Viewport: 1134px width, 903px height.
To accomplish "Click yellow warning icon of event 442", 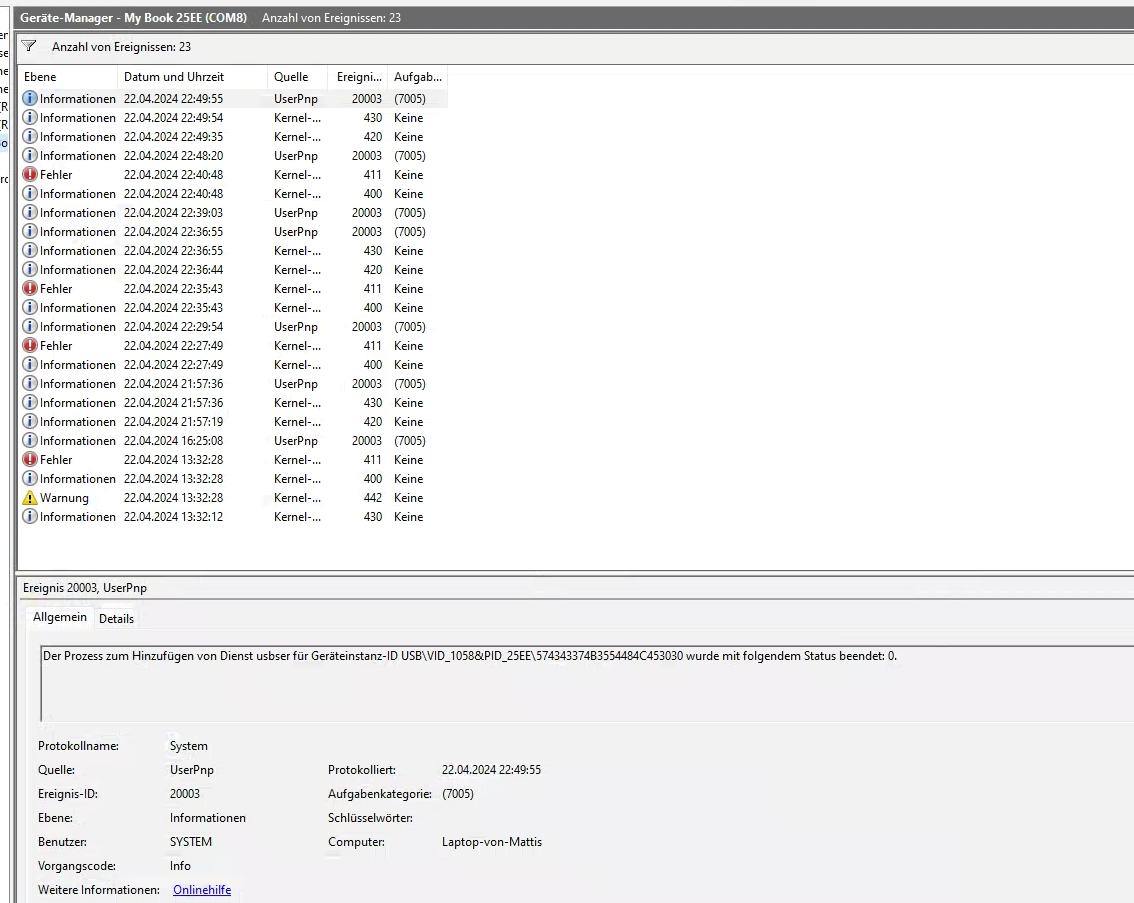I will point(30,497).
